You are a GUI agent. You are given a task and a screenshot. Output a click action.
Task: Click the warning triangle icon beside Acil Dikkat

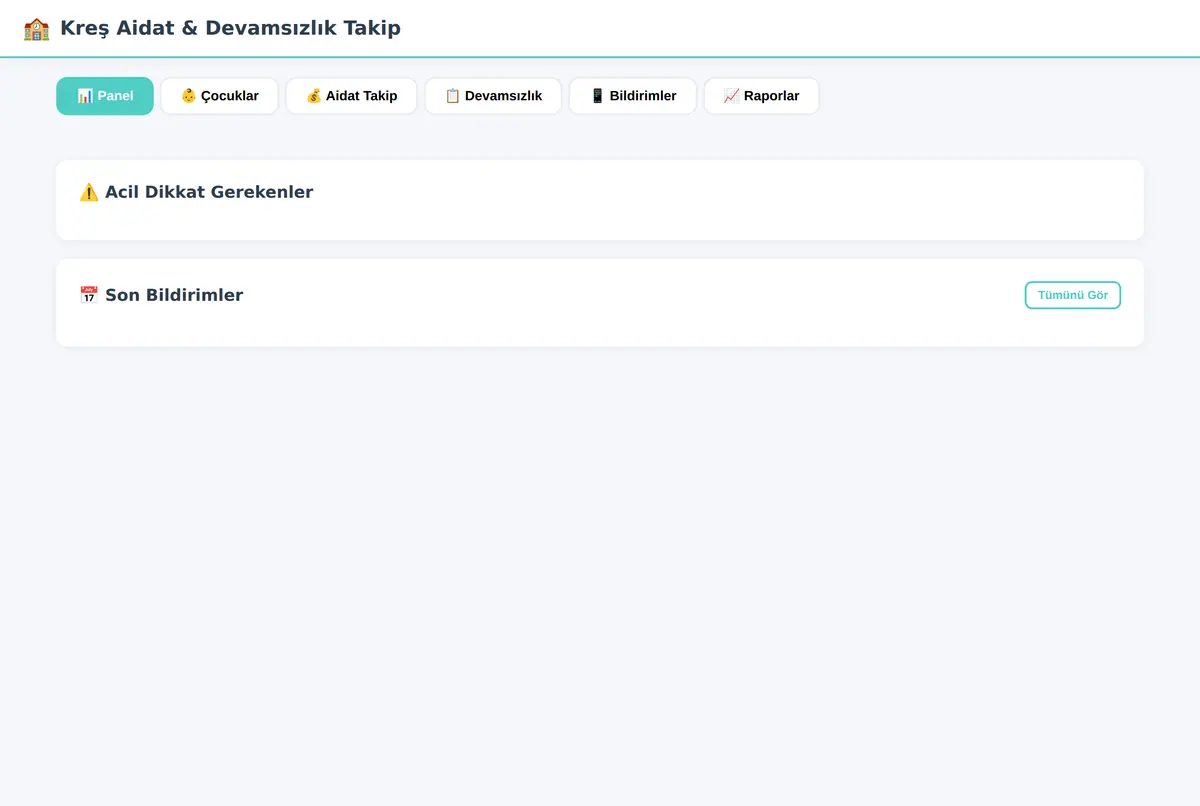click(x=89, y=192)
